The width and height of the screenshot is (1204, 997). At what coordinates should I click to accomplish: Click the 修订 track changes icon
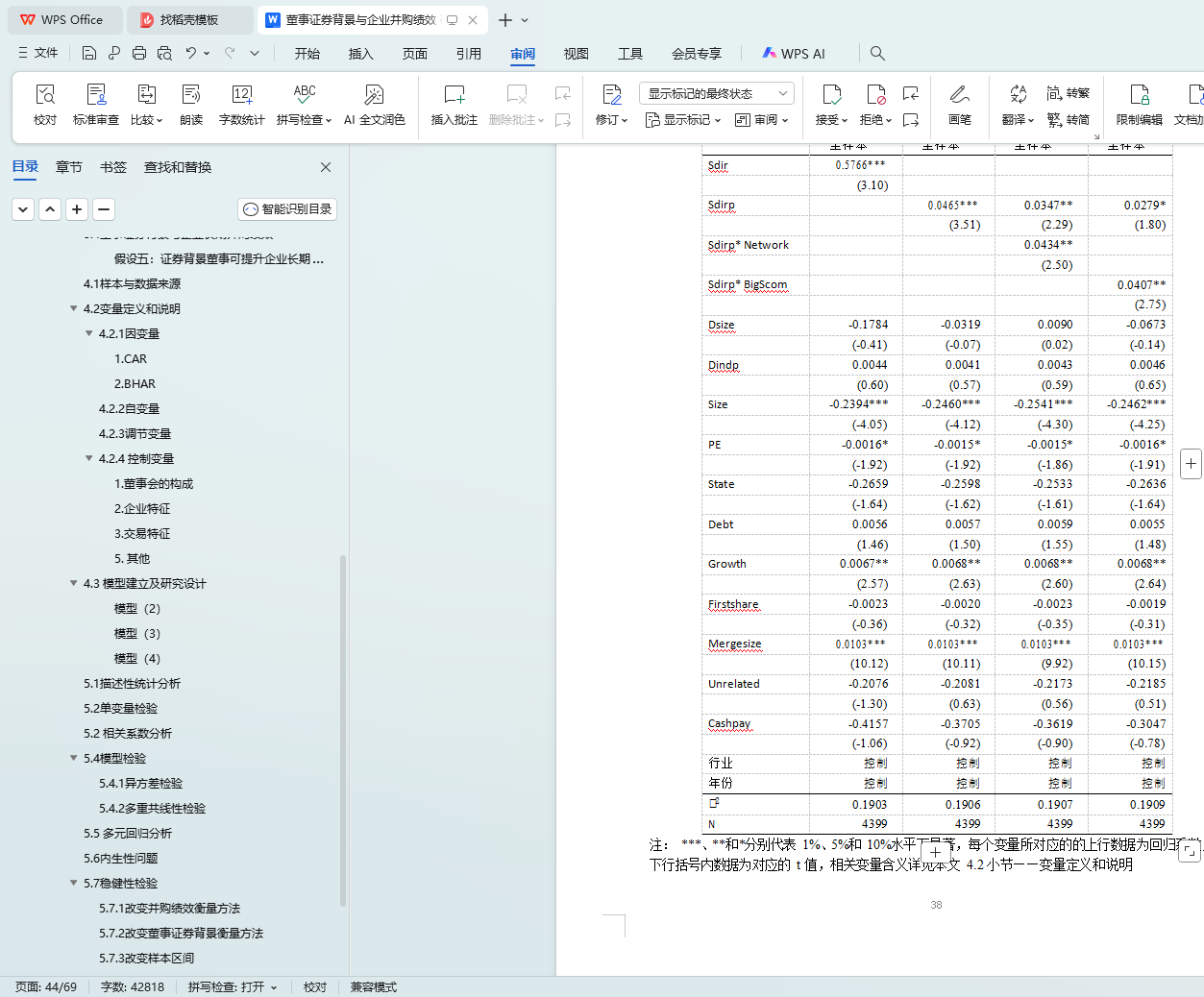[x=611, y=94]
